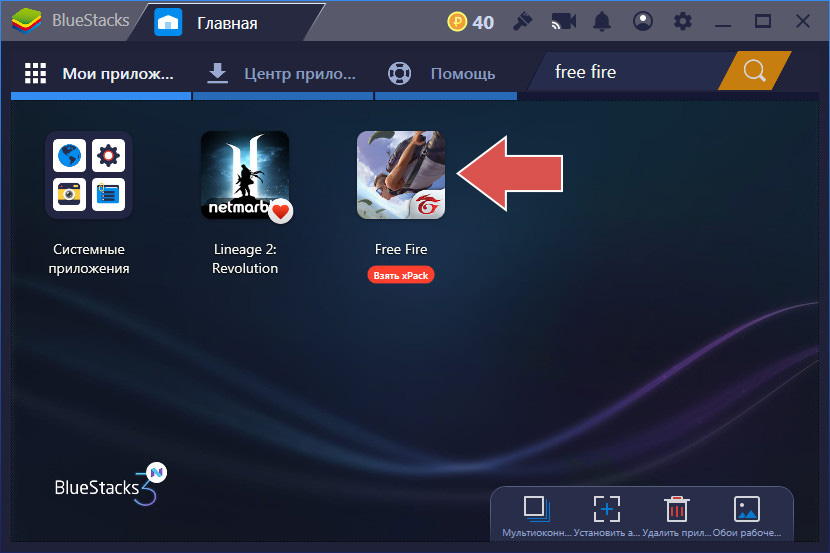Switch to Мои приложения tab
830x553 pixels.
coord(101,74)
